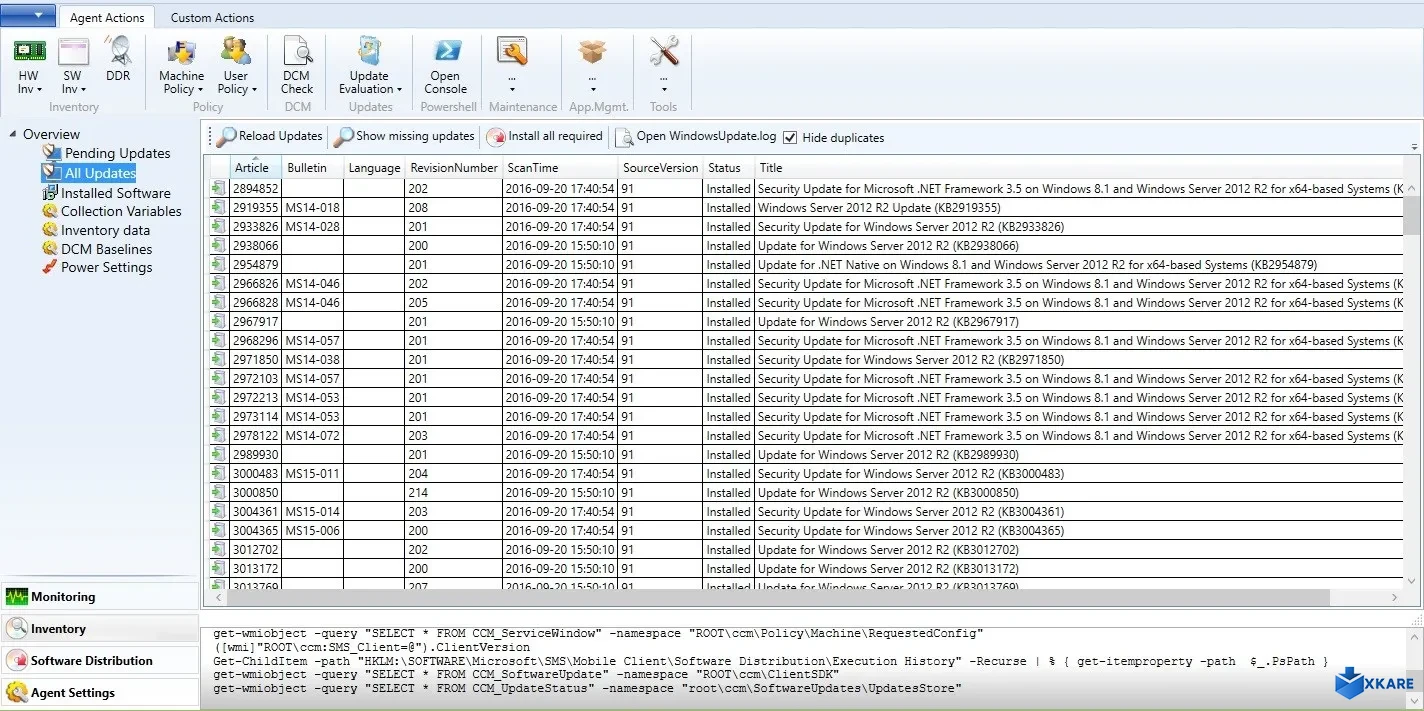Image resolution: width=1424 pixels, height=711 pixels.
Task: Click the horizontal scrollbar right arrow
Action: coord(1395,597)
